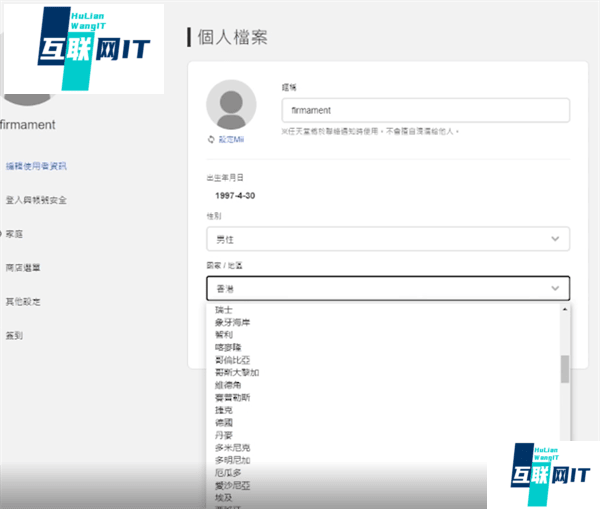Click 簽到 in the sidebar
This screenshot has width=600, height=509.
(14, 335)
